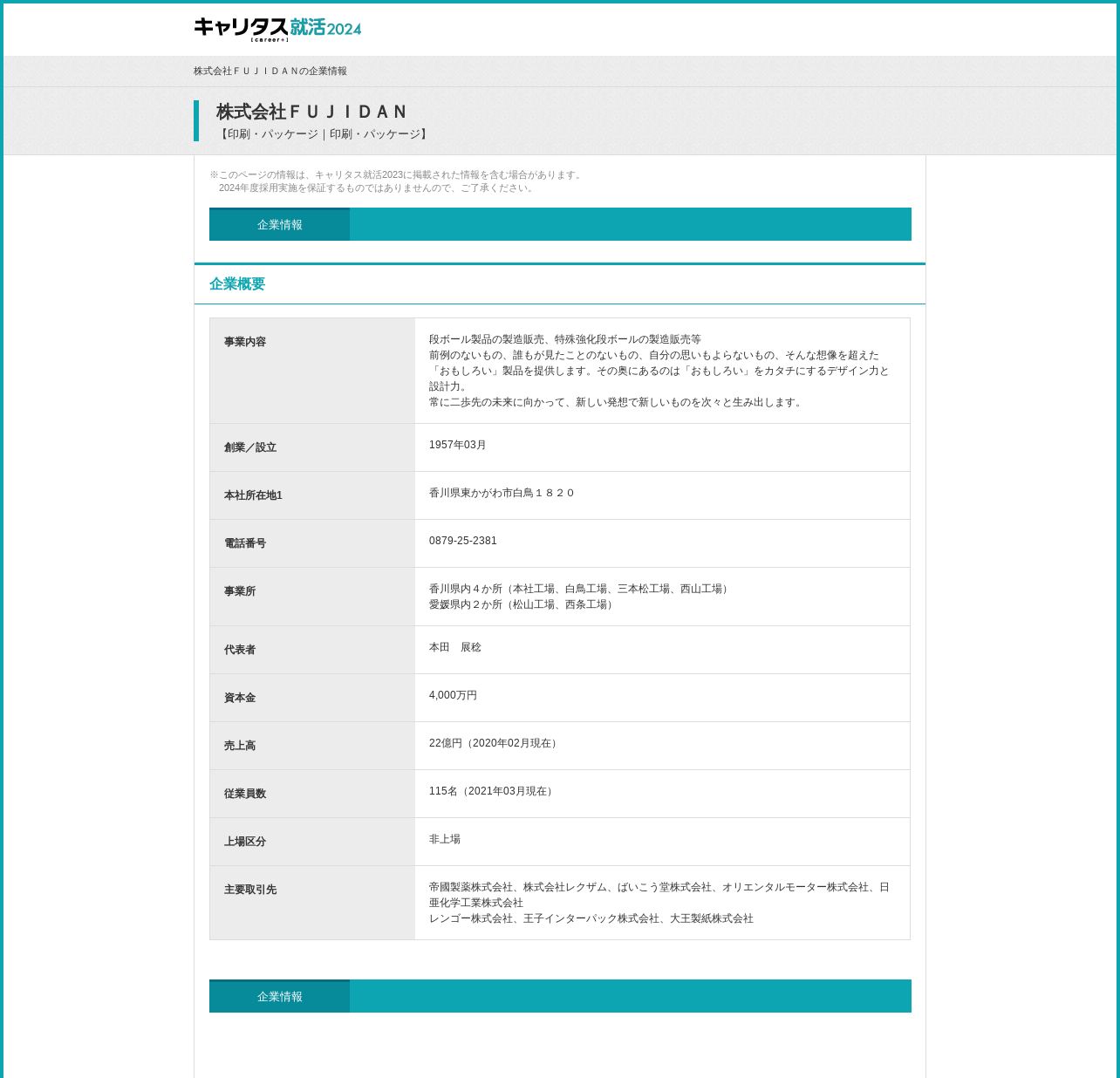Click the 事業内容 row label
The width and height of the screenshot is (1120, 1078).
[x=245, y=342]
